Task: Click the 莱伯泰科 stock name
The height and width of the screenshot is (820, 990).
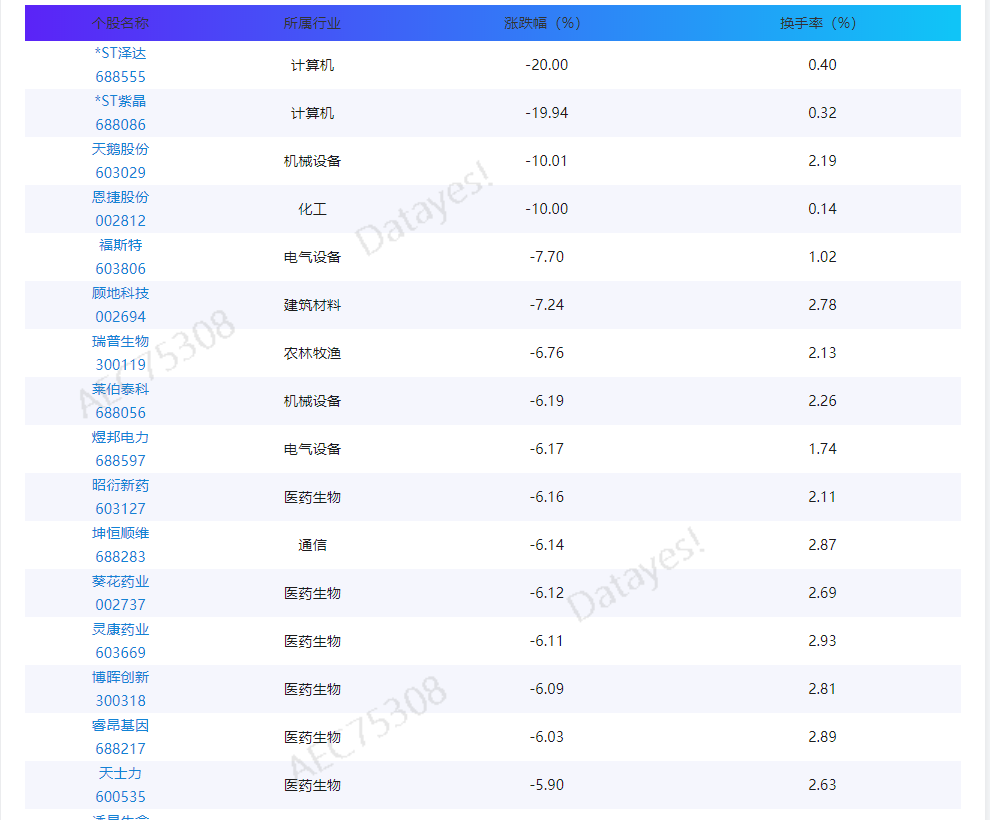Action: click(x=121, y=389)
